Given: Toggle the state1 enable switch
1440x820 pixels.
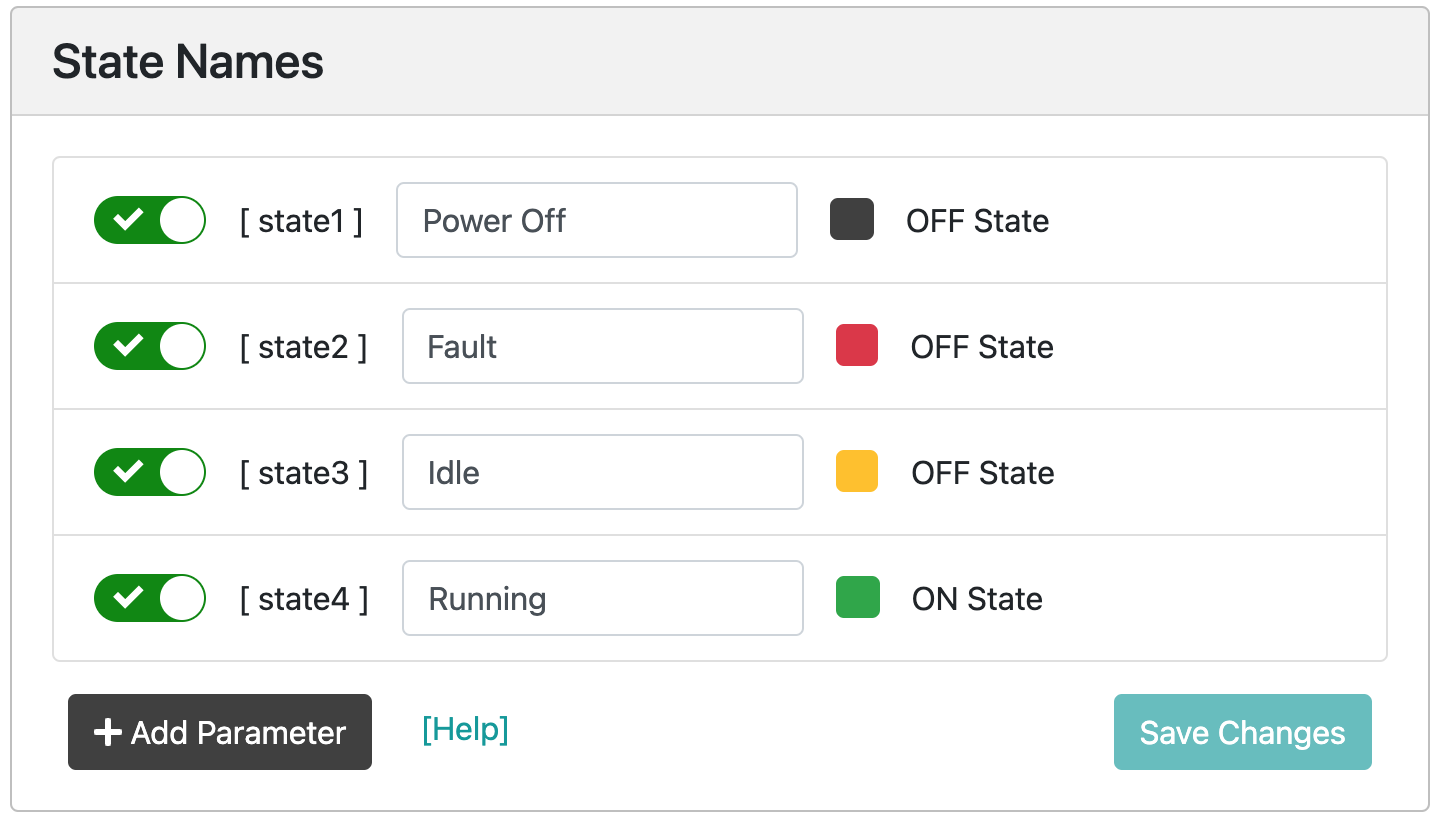Looking at the screenshot, I should tap(150, 220).
